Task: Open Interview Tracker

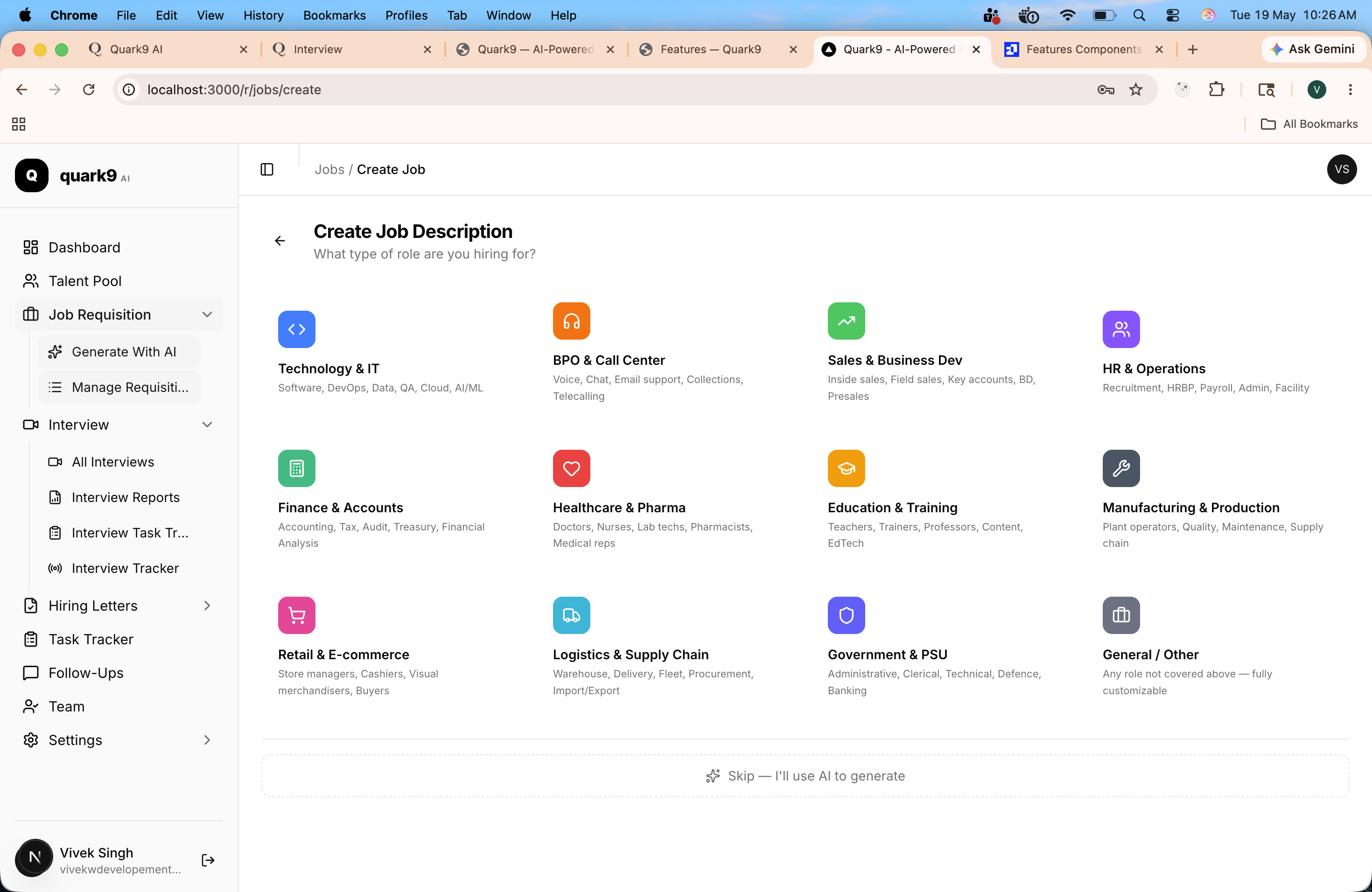Action: click(x=119, y=568)
